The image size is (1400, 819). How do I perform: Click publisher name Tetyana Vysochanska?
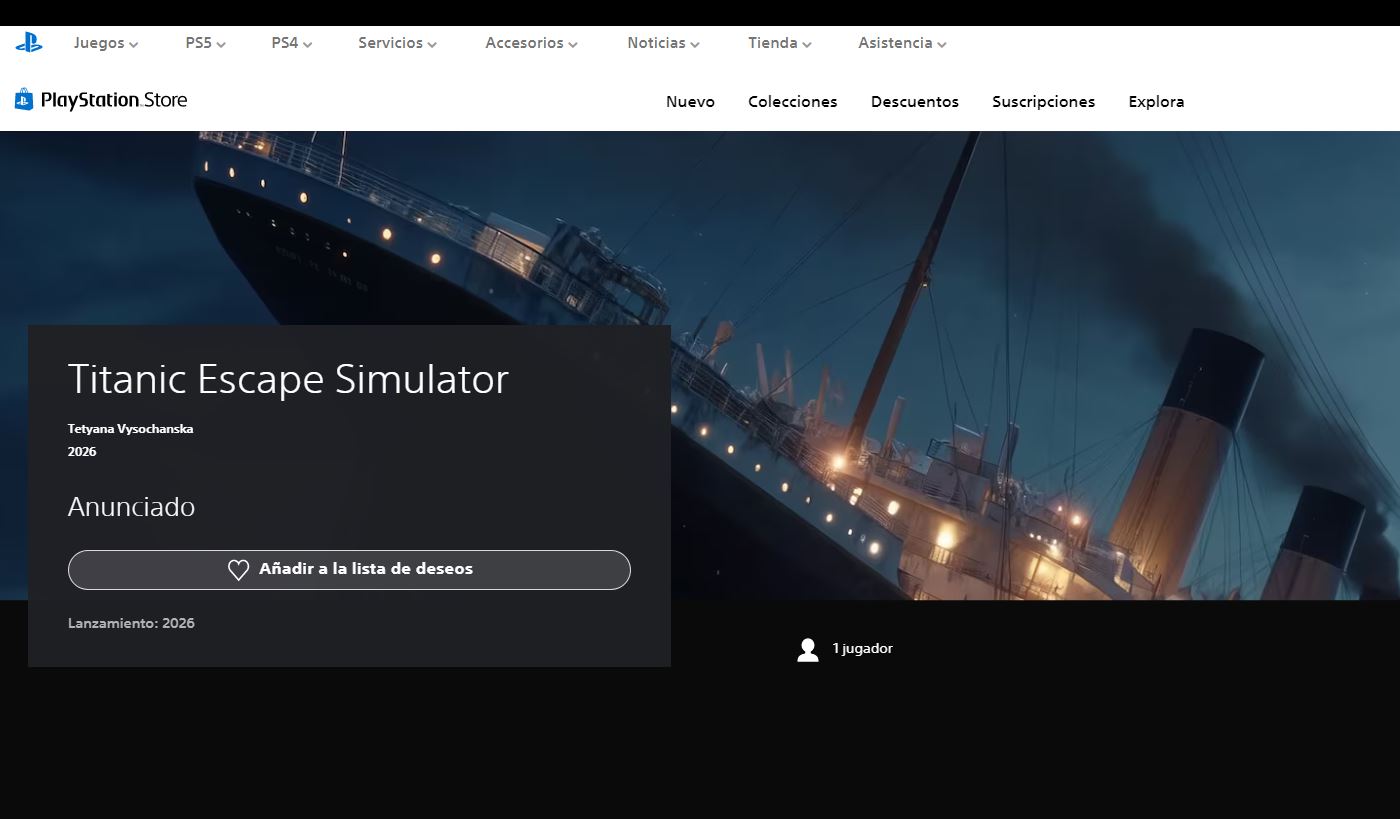click(x=130, y=429)
